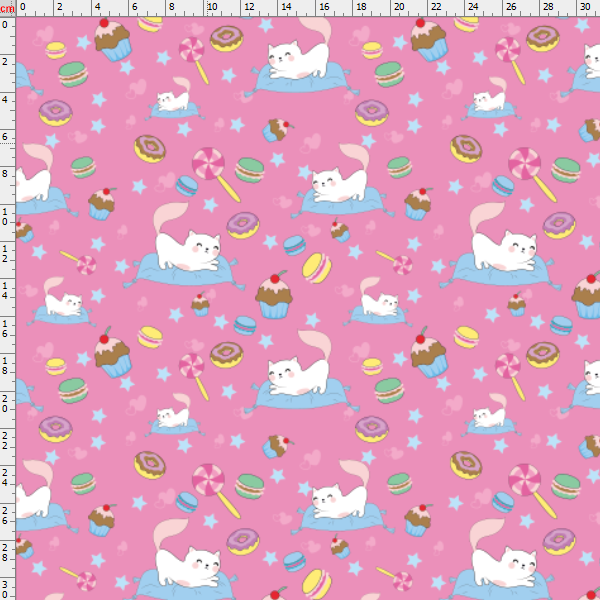Screen dimensions: 600x600
Task: Click the "4" label on the vertical ruler
Action: click(5, 99)
